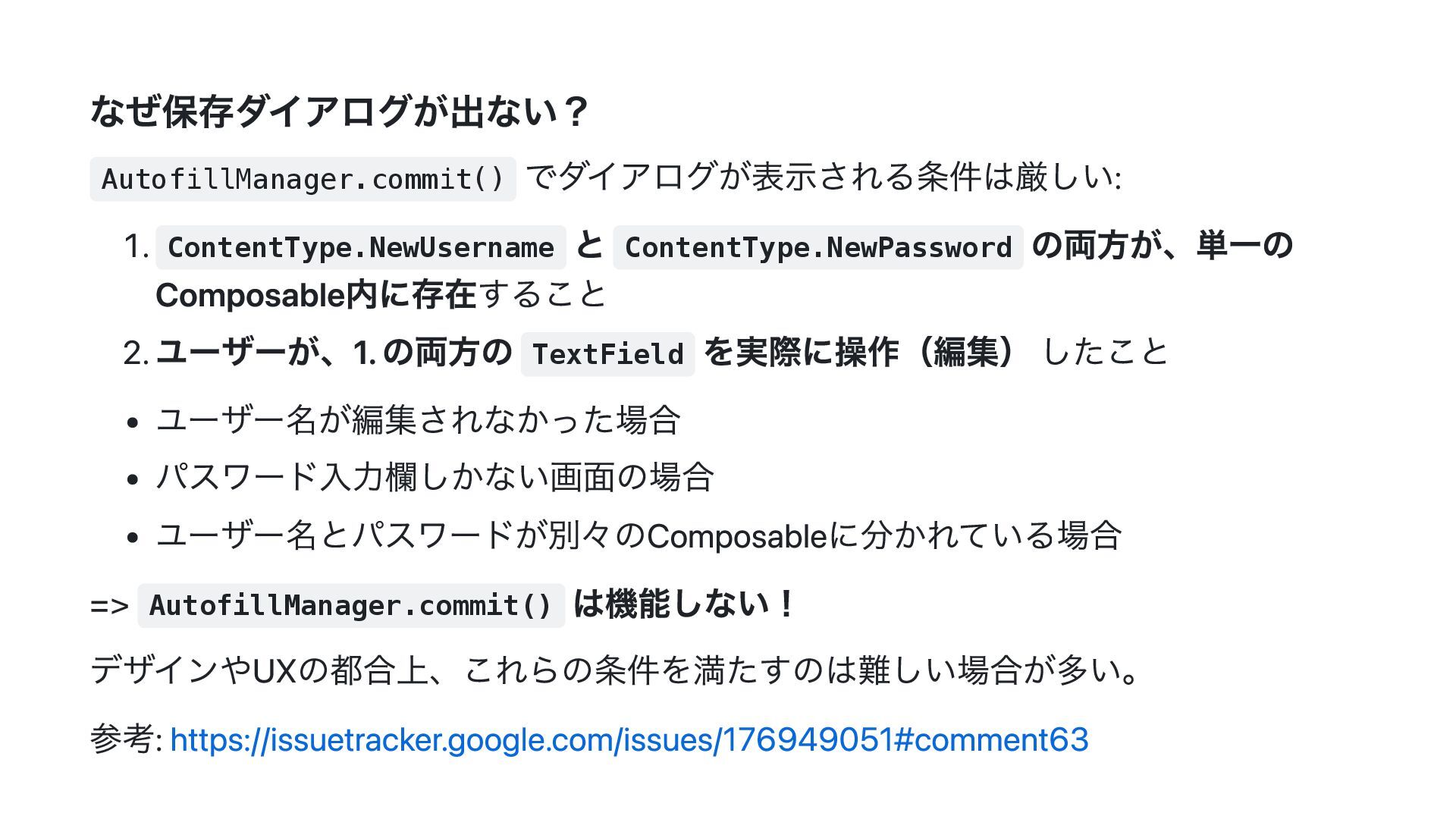Click the bold text を実際に操作（編集）
The height and width of the screenshot is (819, 1456).
[860, 353]
